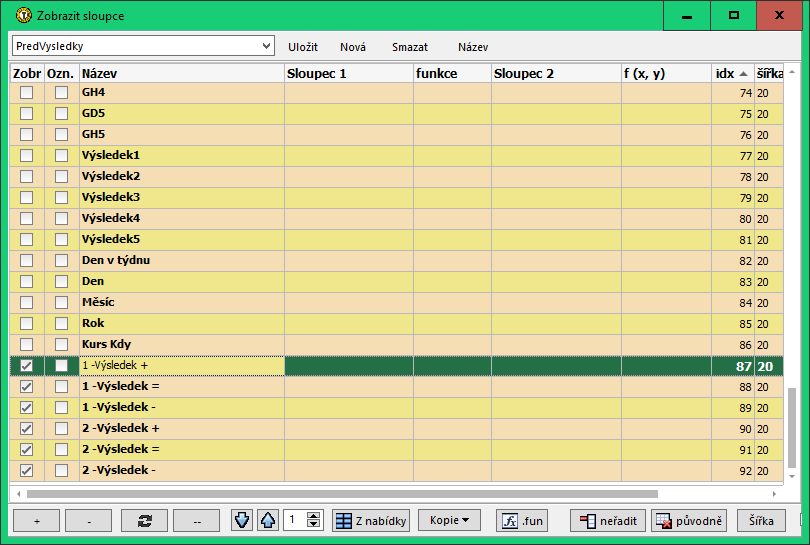Check Zobr for Kurs Kdy row
Image resolution: width=810 pixels, height=545 pixels.
click(26, 345)
